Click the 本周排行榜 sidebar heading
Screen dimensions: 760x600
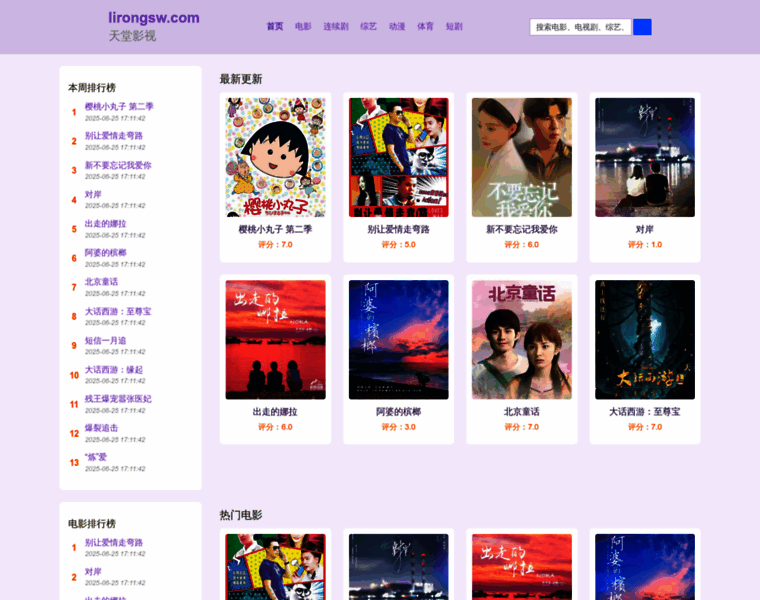coord(92,88)
